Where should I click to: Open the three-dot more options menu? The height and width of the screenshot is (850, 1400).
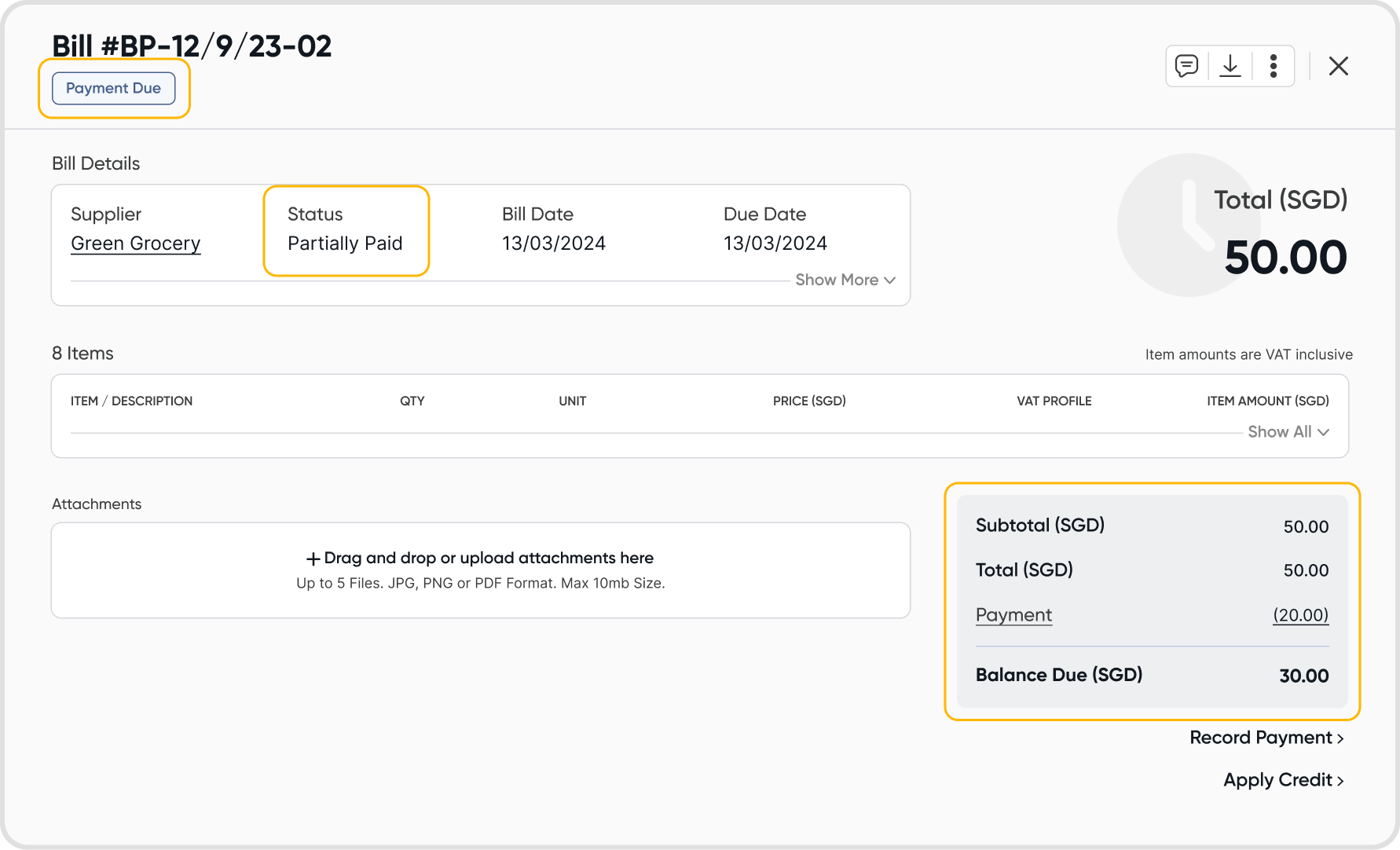tap(1274, 66)
